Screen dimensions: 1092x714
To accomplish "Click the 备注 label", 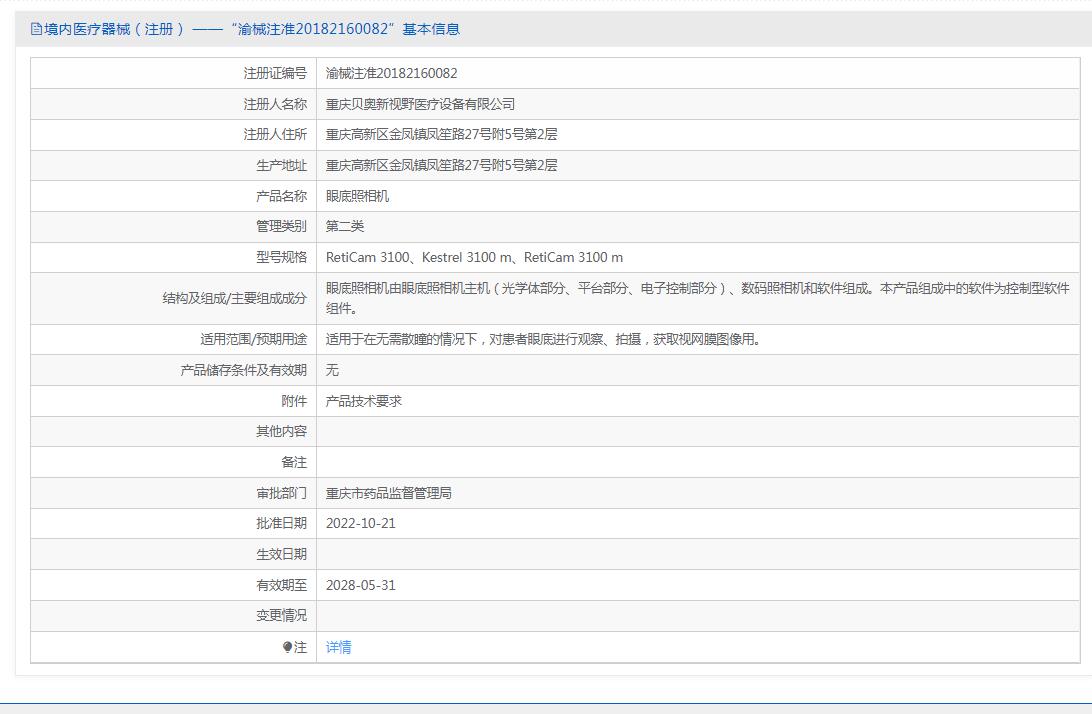I will point(294,463).
